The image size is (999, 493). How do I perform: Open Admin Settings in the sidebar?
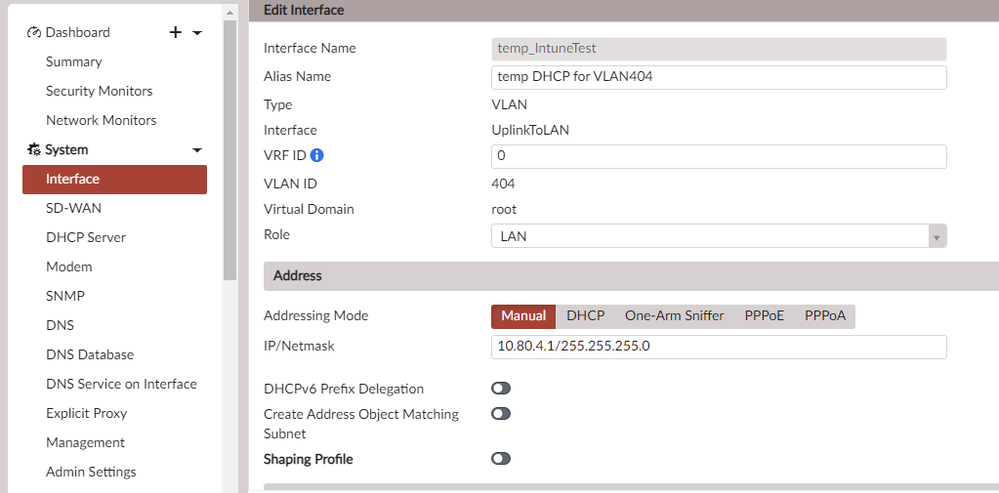pos(91,471)
